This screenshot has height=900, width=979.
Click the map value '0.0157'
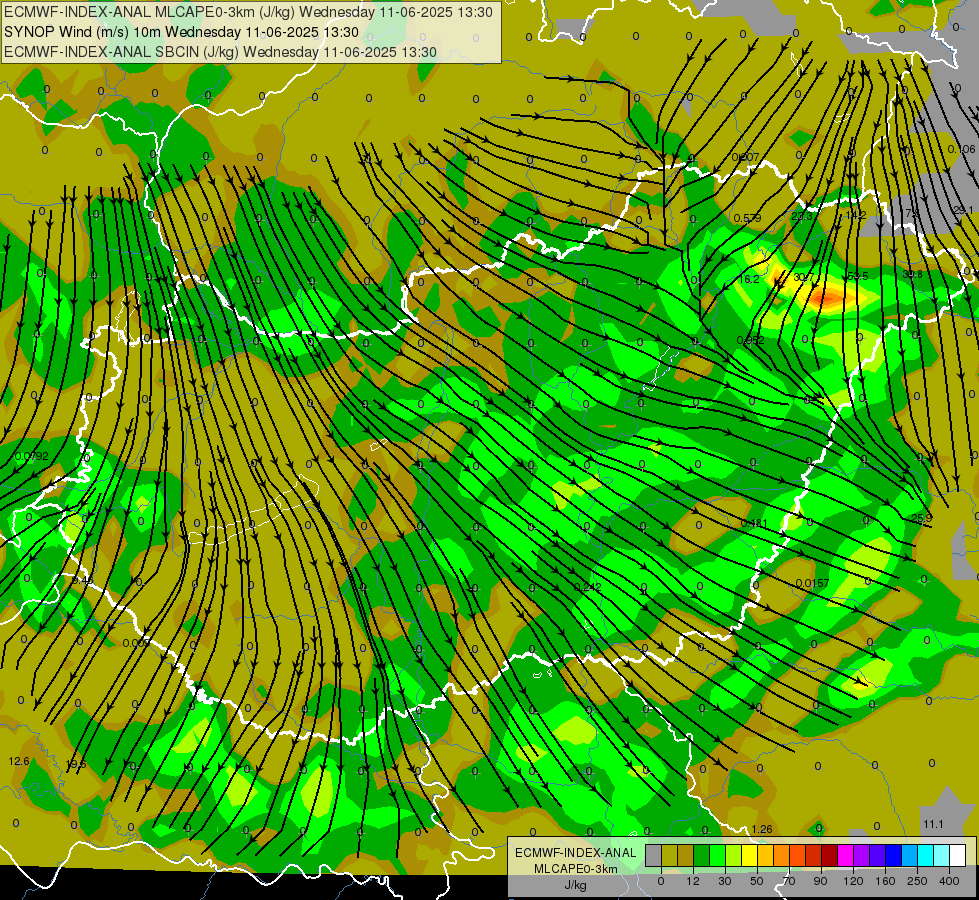(x=812, y=584)
